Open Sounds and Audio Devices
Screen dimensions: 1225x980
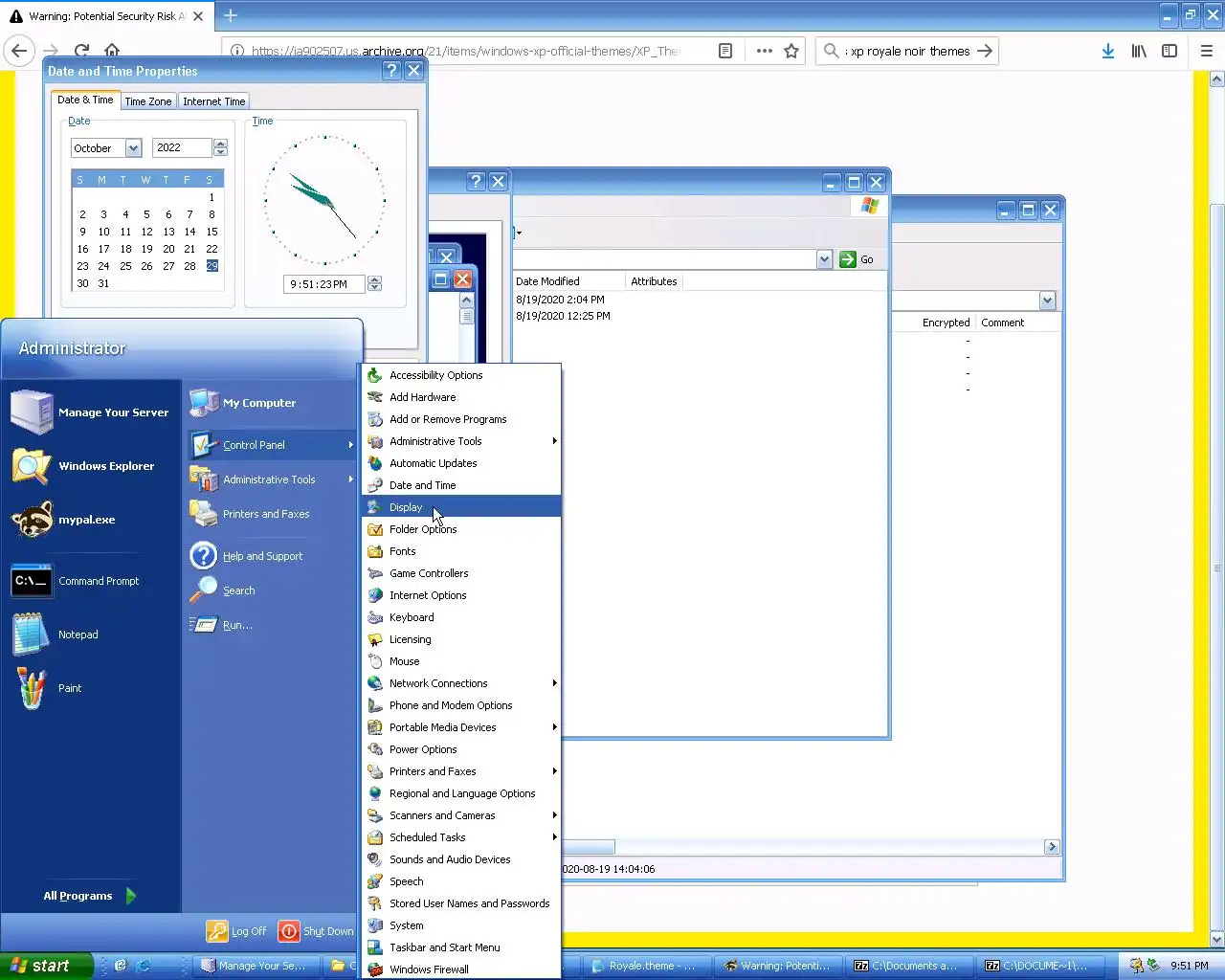coord(462,859)
